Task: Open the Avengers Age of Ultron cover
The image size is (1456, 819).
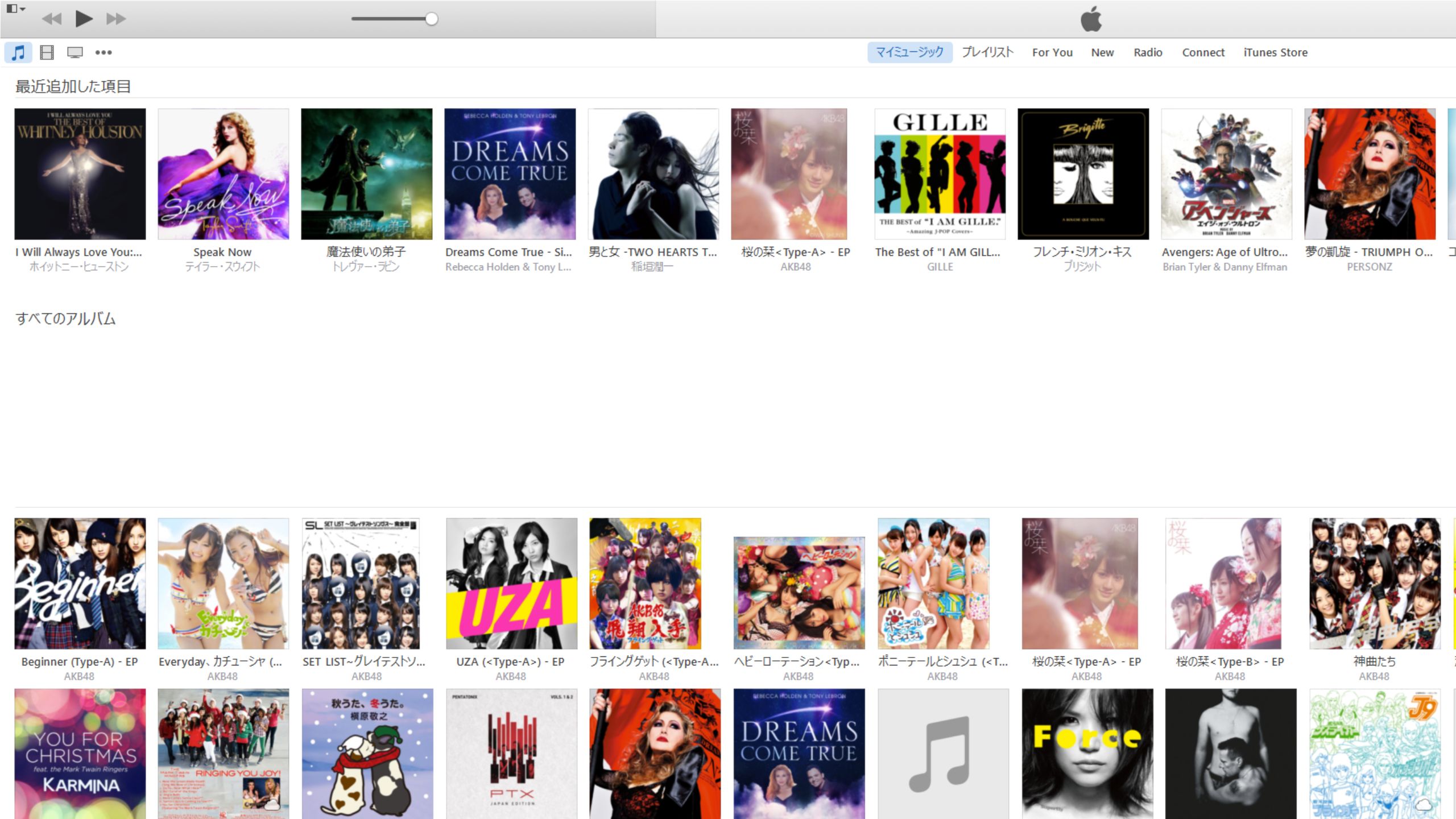Action: [1227, 174]
